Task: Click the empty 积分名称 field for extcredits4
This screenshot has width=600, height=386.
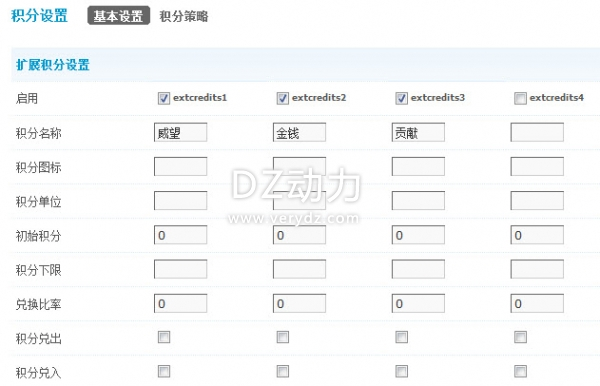Action: click(537, 132)
